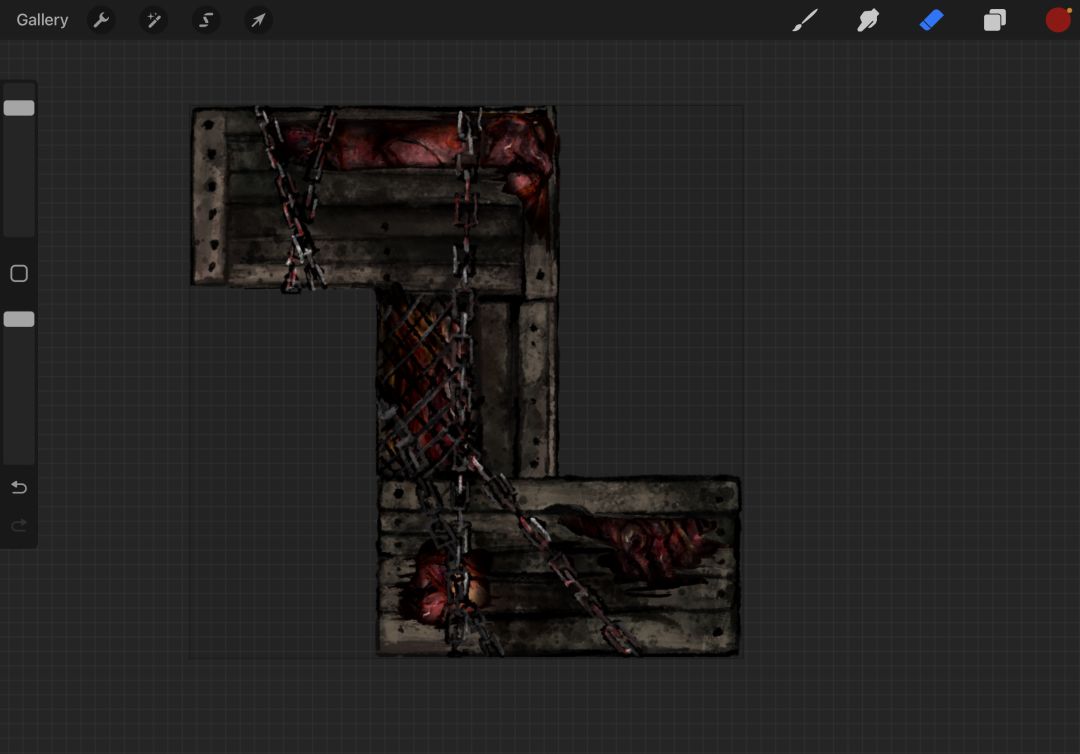Activate the Transform arrow tool
1080x754 pixels.
(x=258, y=20)
